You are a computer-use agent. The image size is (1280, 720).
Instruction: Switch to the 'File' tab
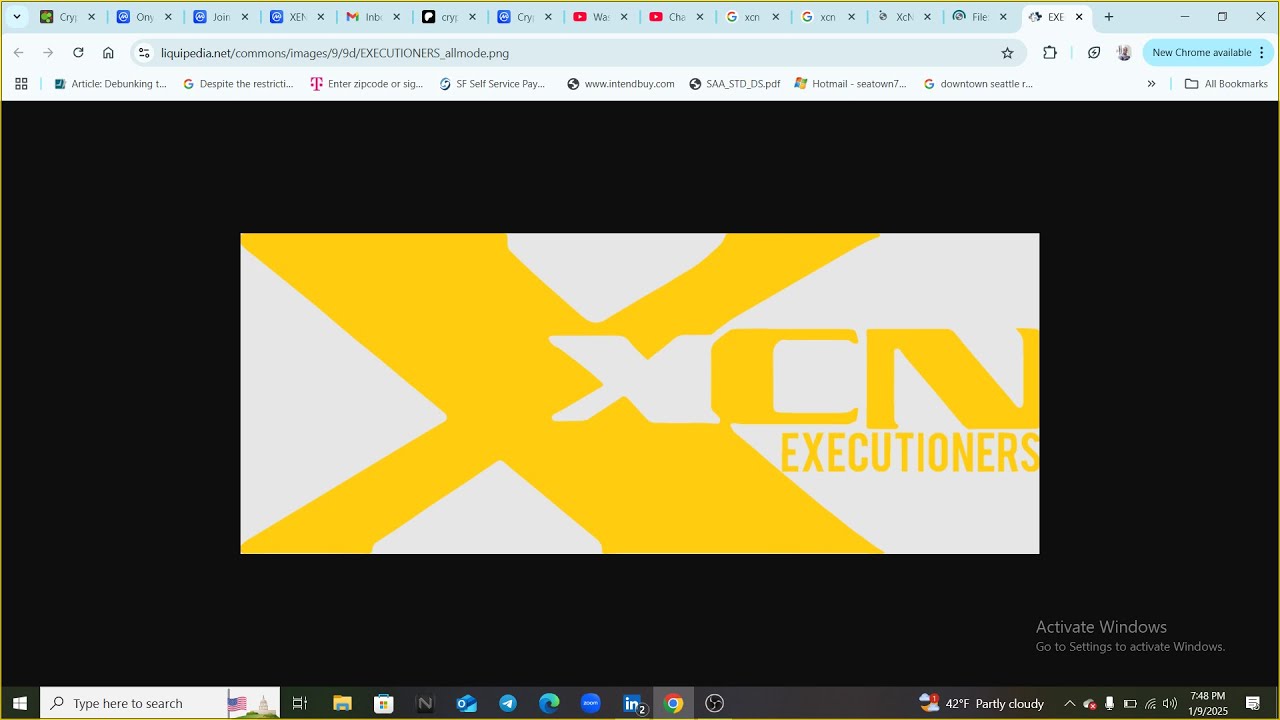tap(980, 17)
